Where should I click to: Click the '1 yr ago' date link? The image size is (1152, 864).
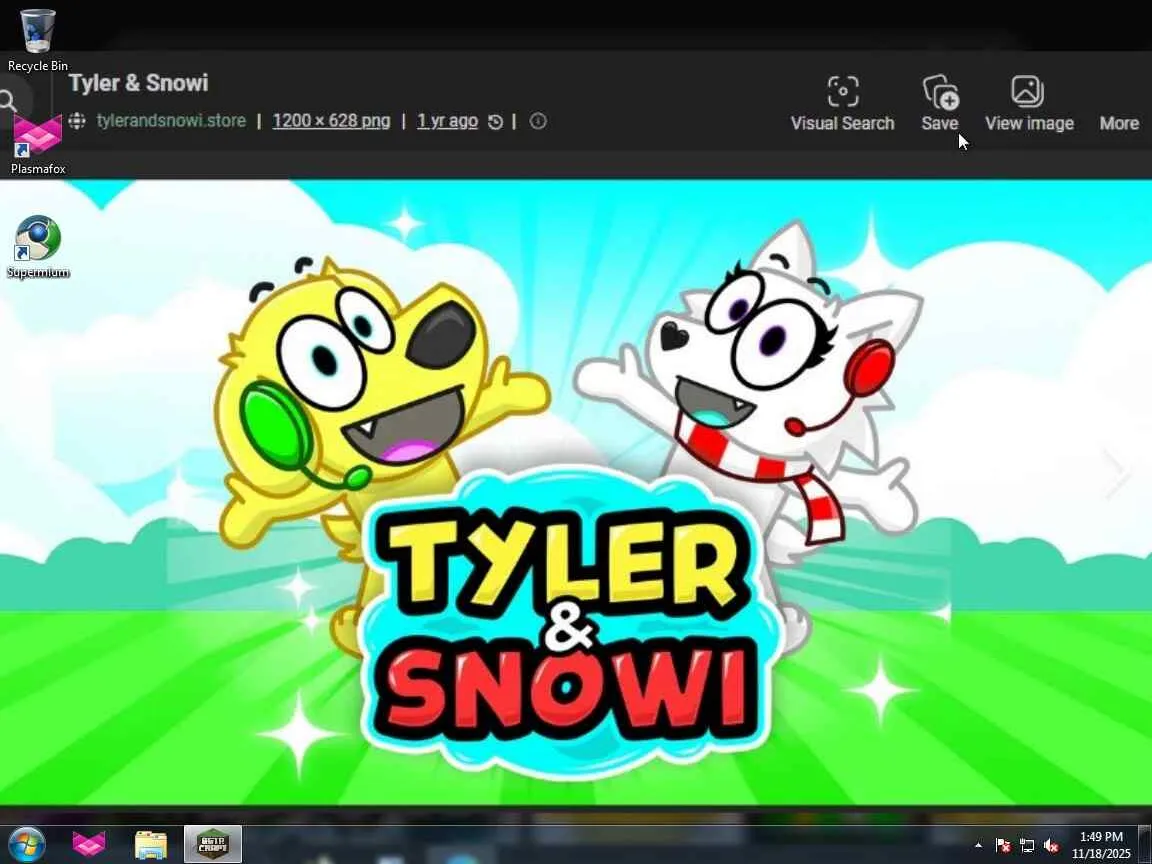click(x=447, y=120)
